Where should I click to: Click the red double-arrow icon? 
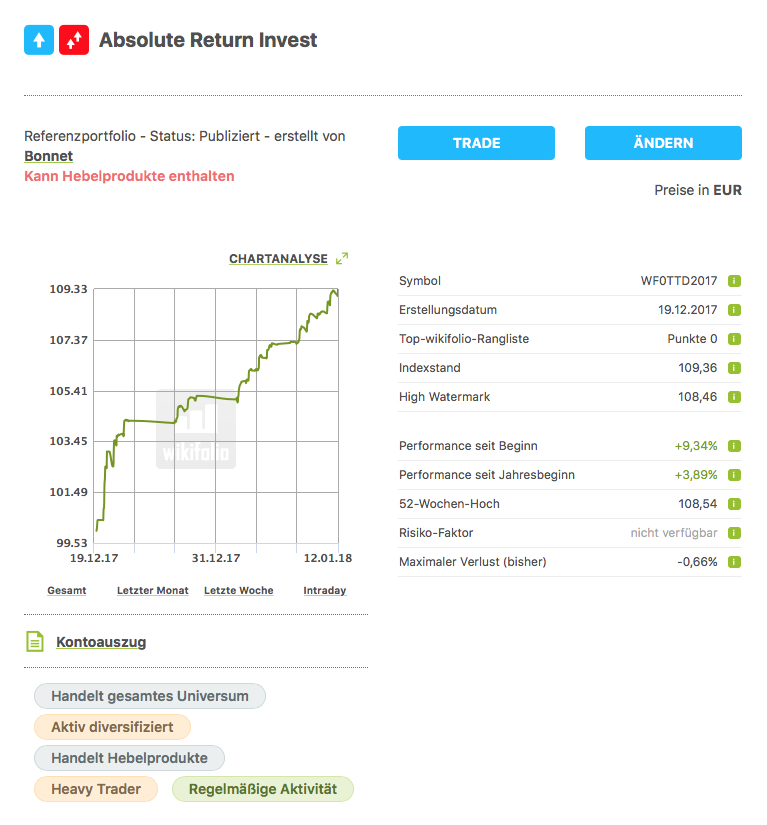pos(73,40)
